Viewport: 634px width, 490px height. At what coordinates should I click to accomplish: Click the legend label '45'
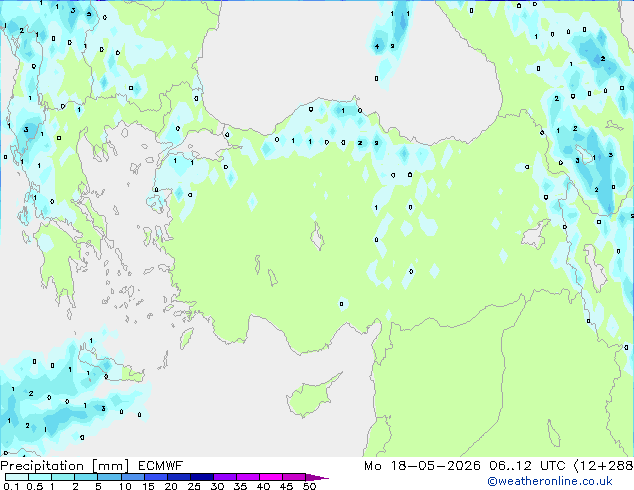pos(286,486)
